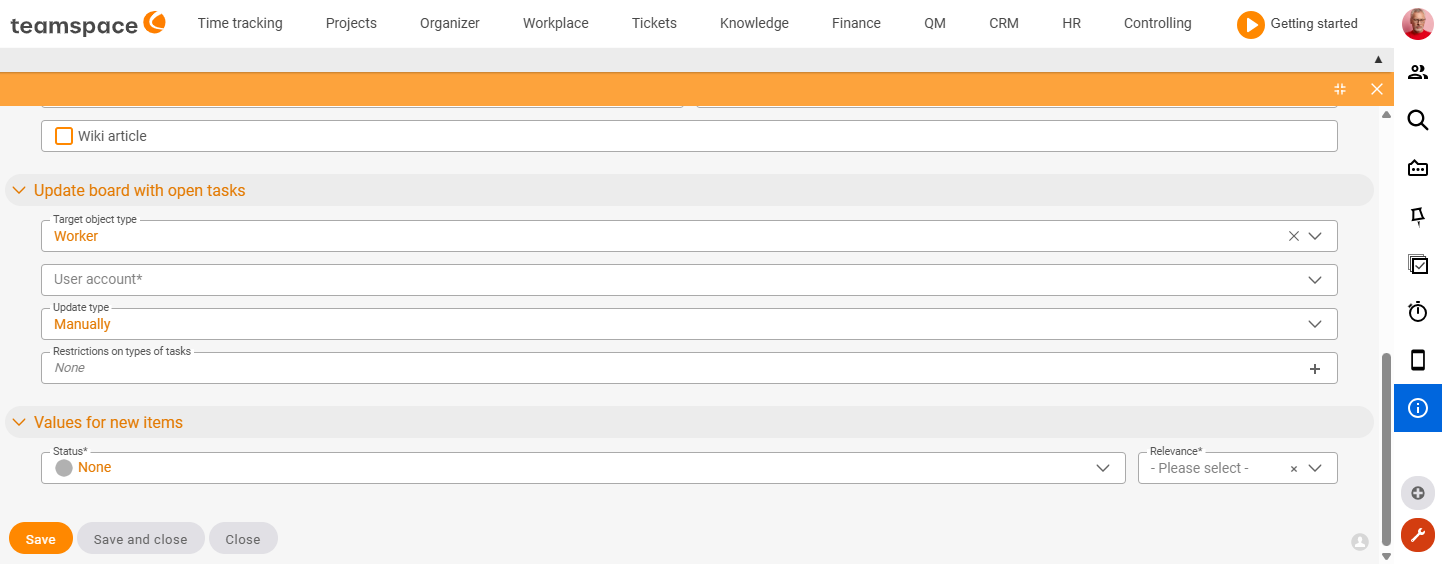Clear the Worker target object type
Screen dimensions: 1442x564
1293,236
